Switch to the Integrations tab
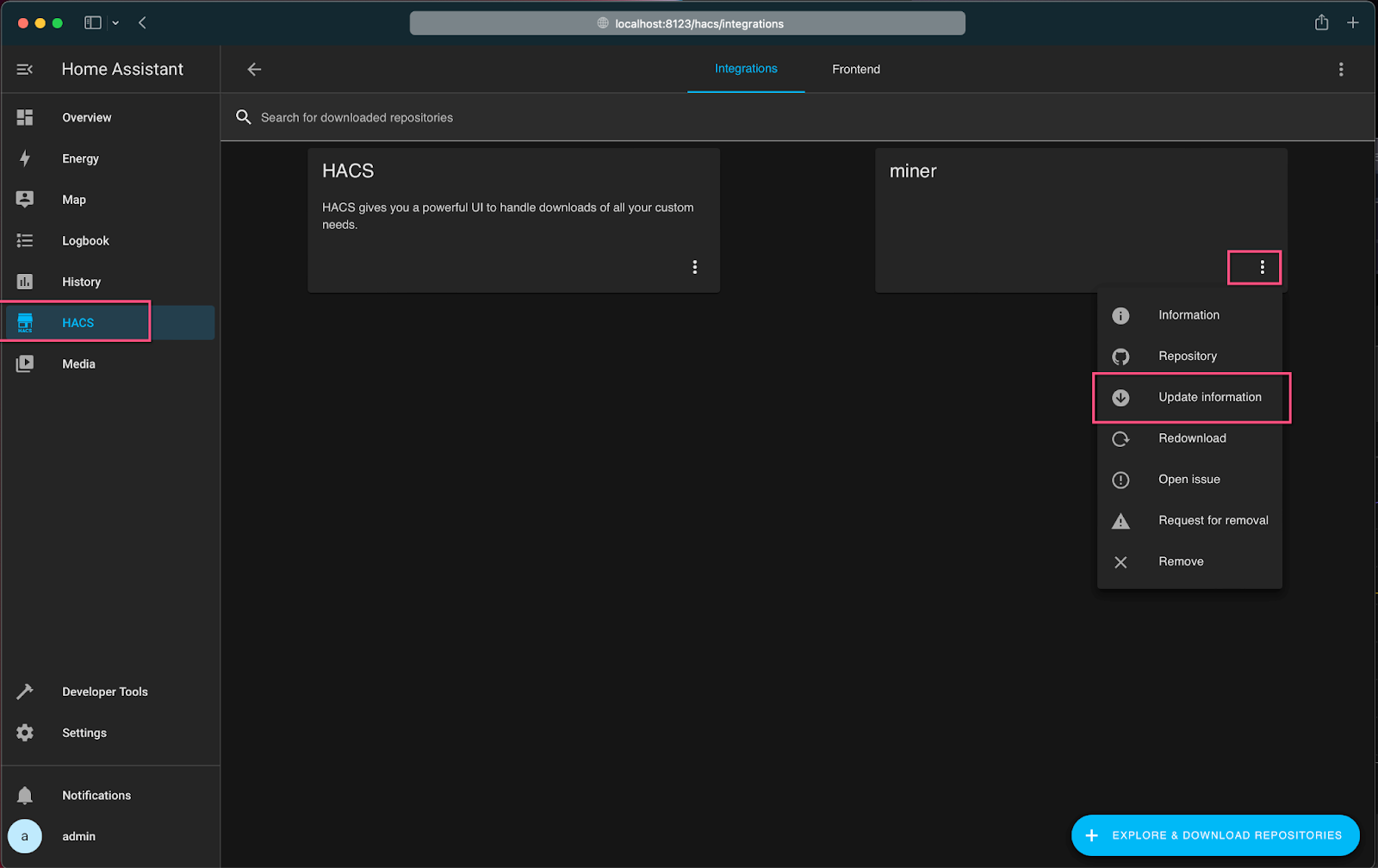The image size is (1378, 868). coord(746,69)
